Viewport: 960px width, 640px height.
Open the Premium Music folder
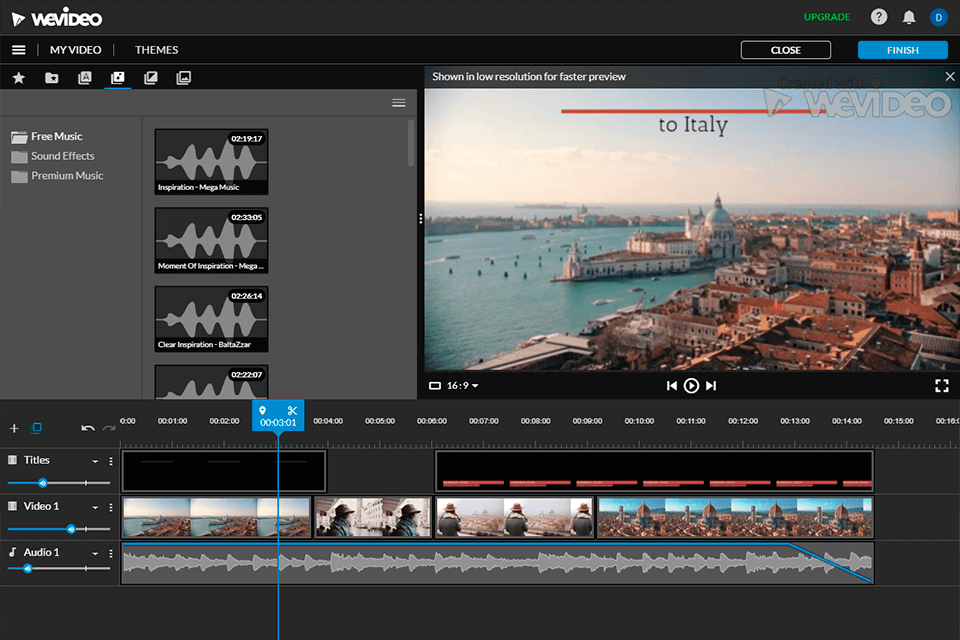click(57, 175)
